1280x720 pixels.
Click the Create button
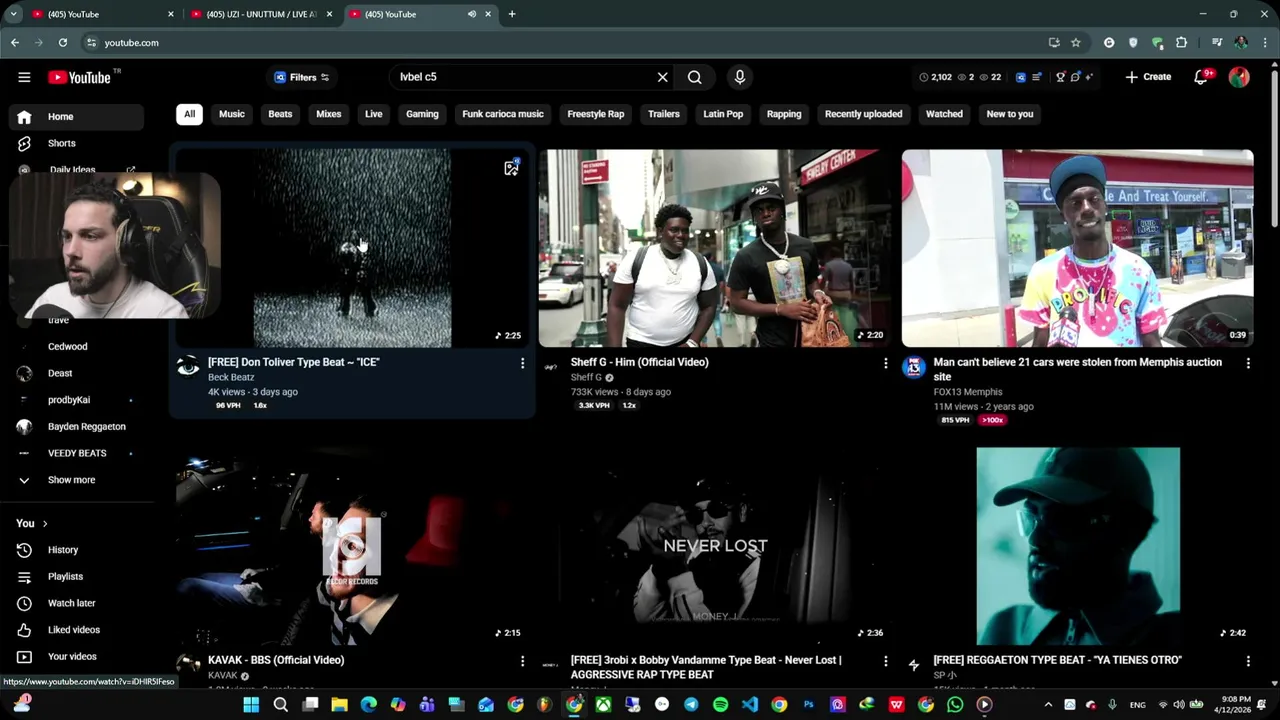point(1148,77)
